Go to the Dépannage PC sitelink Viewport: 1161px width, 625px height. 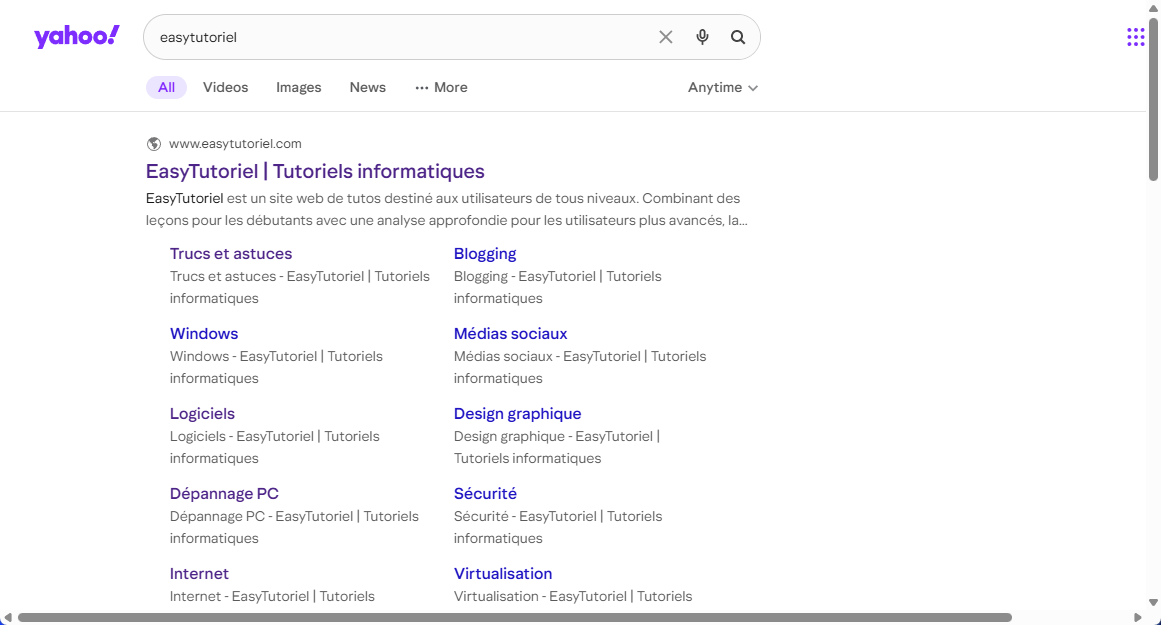click(x=224, y=494)
